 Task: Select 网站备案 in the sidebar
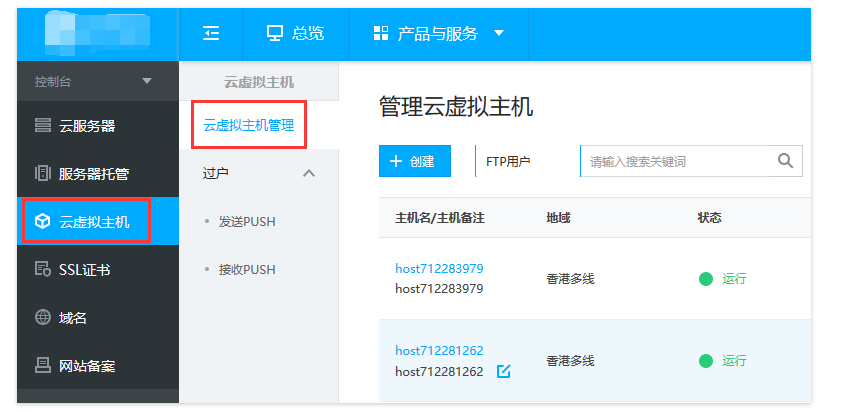tap(98, 366)
